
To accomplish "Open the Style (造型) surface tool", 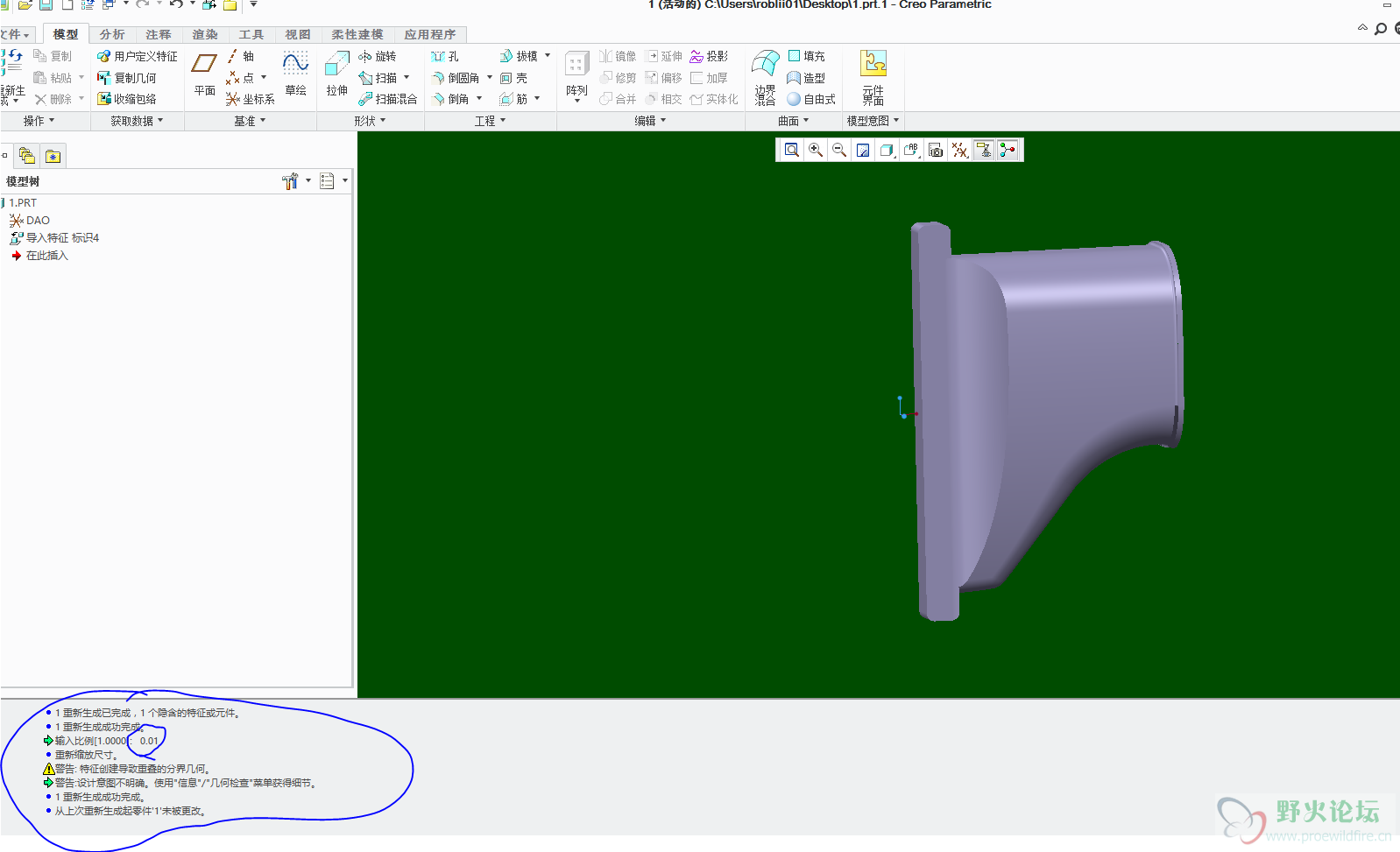I will pyautogui.click(x=806, y=78).
